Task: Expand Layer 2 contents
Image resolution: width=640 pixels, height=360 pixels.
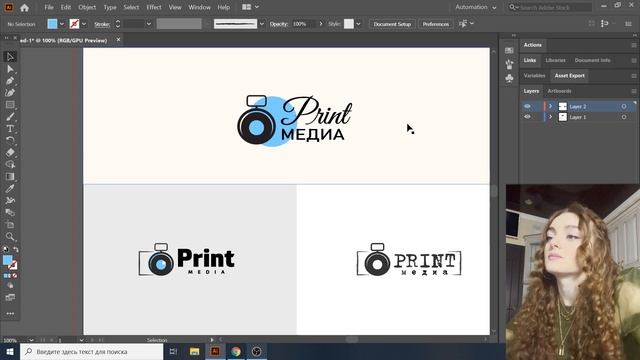Action: click(x=550, y=106)
